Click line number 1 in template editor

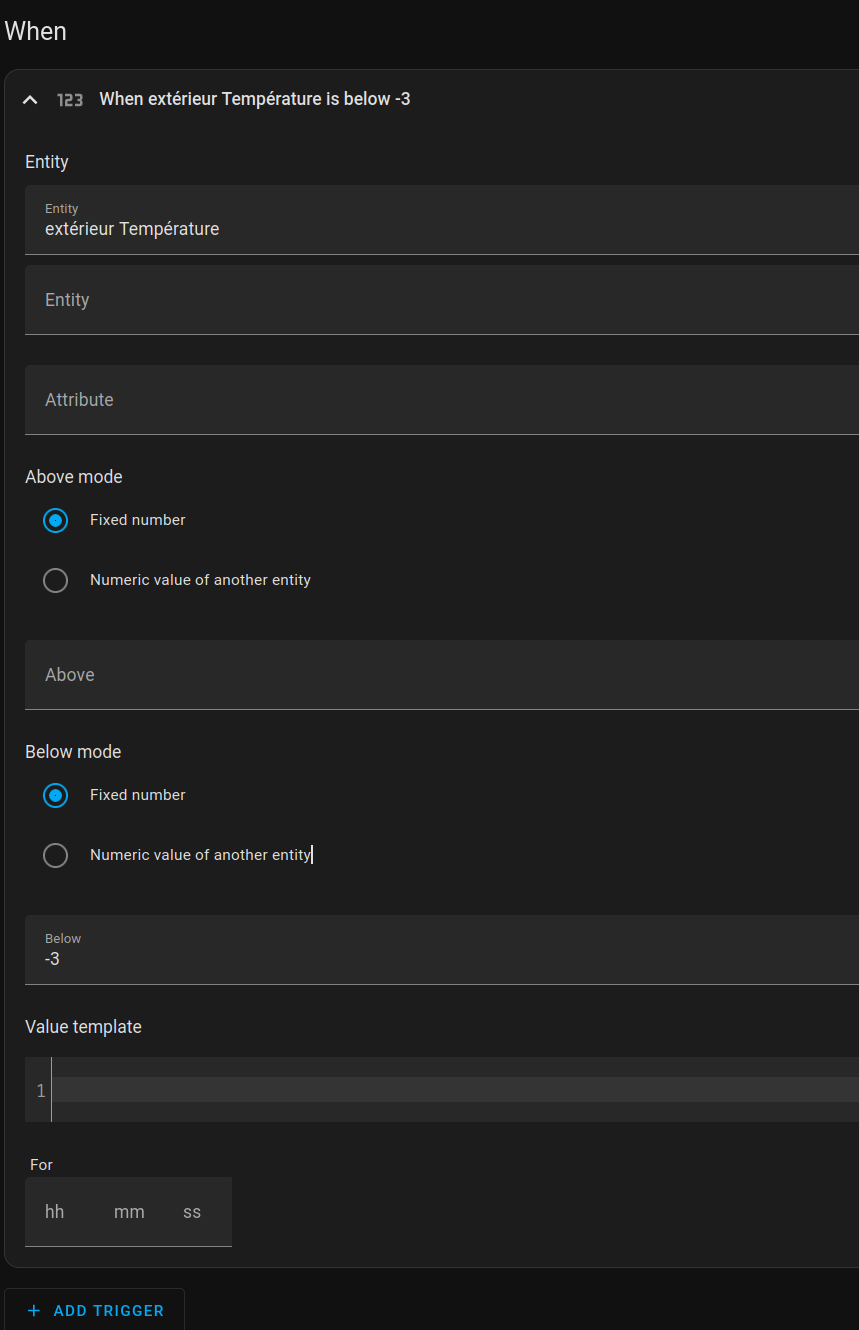(40, 1090)
